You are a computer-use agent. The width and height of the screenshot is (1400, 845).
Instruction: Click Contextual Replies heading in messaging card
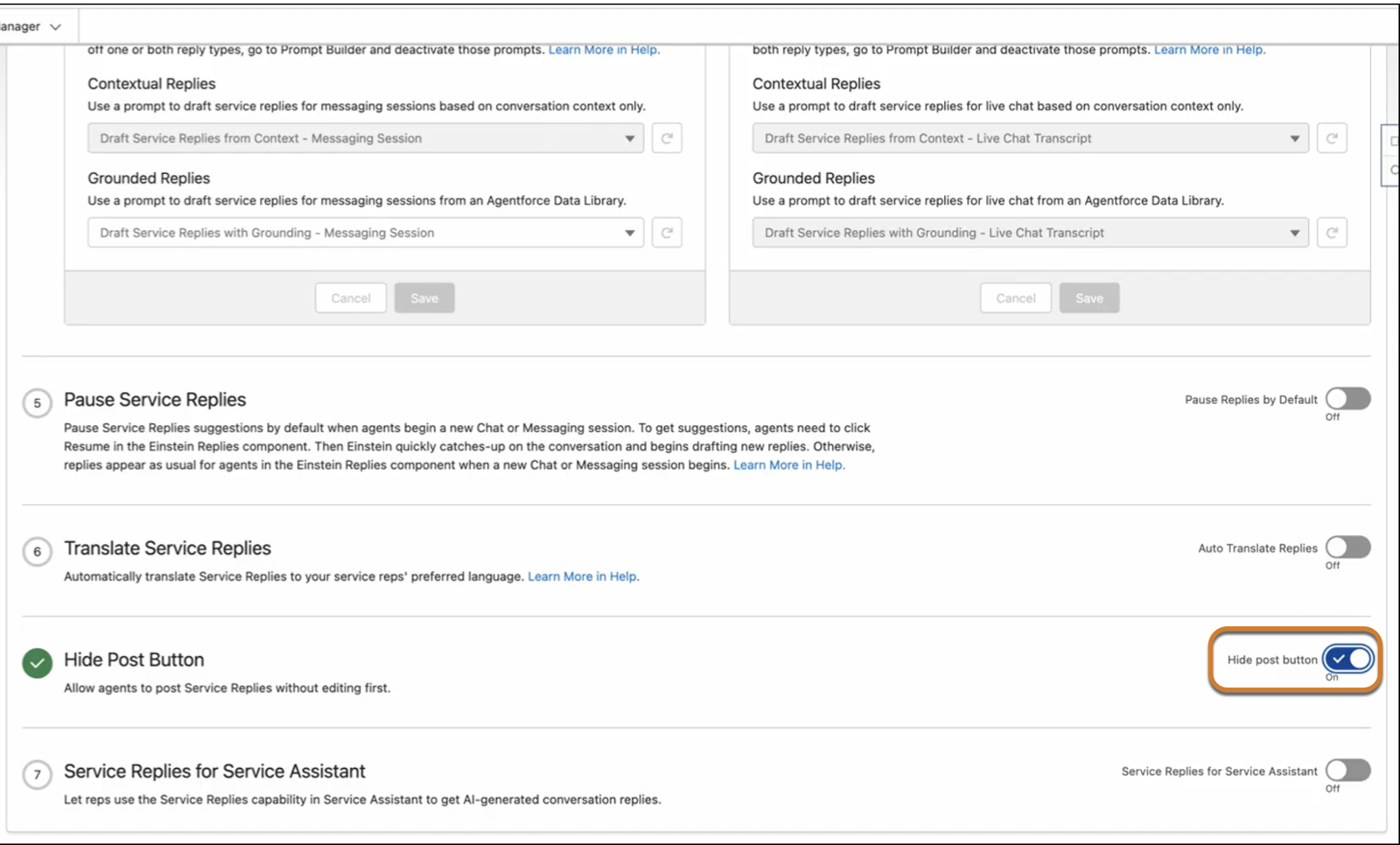151,84
